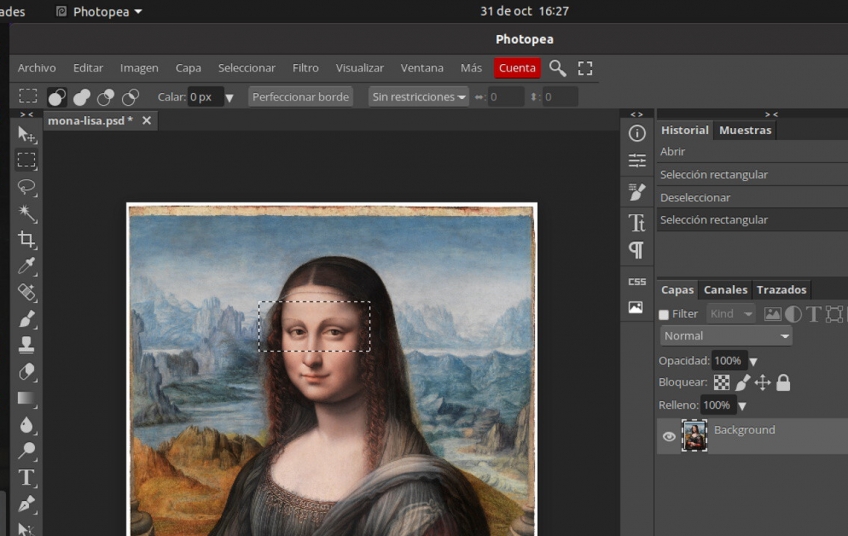Open the Capa menu
This screenshot has height=536, width=848.
[x=188, y=68]
